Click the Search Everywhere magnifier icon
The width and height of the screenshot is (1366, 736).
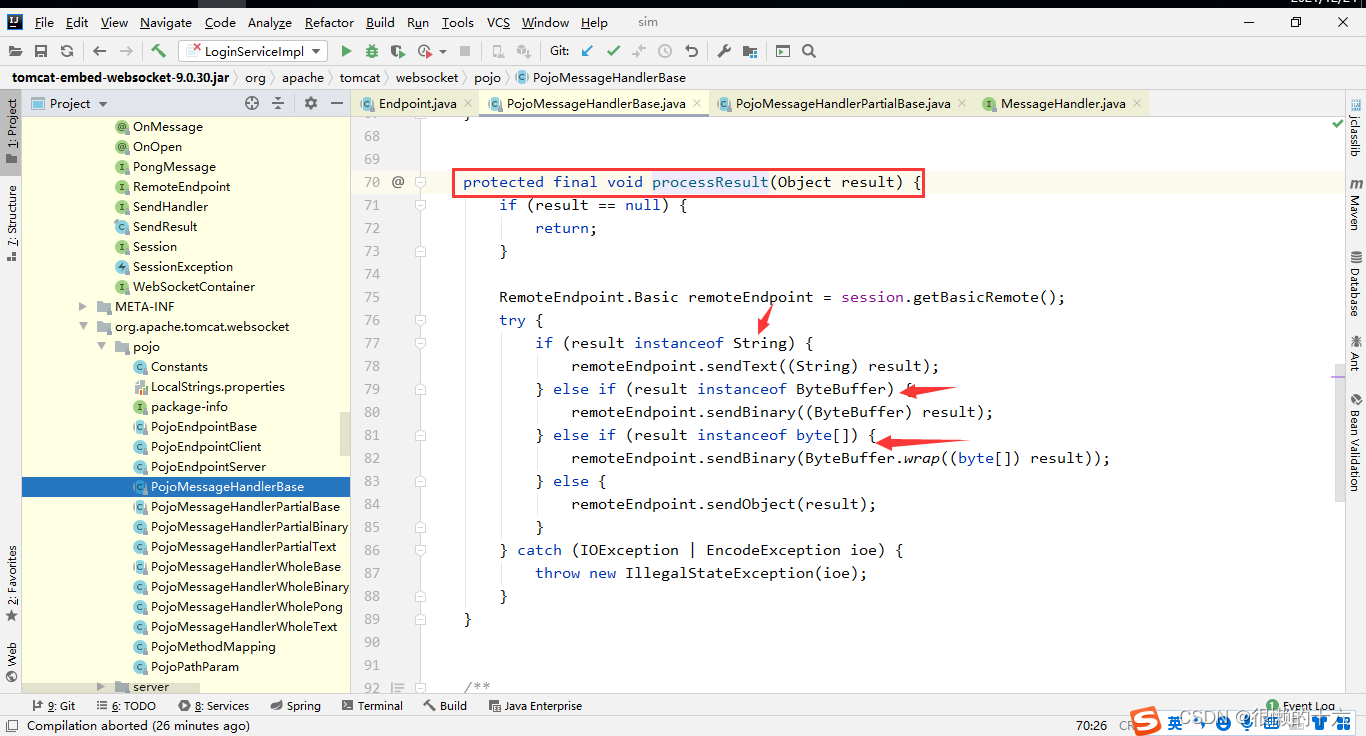coord(809,51)
